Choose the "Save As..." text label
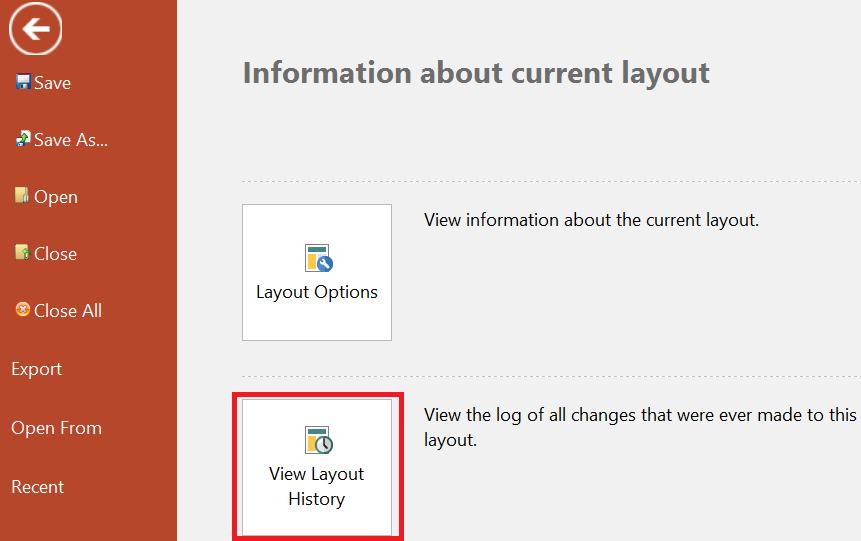 71,140
